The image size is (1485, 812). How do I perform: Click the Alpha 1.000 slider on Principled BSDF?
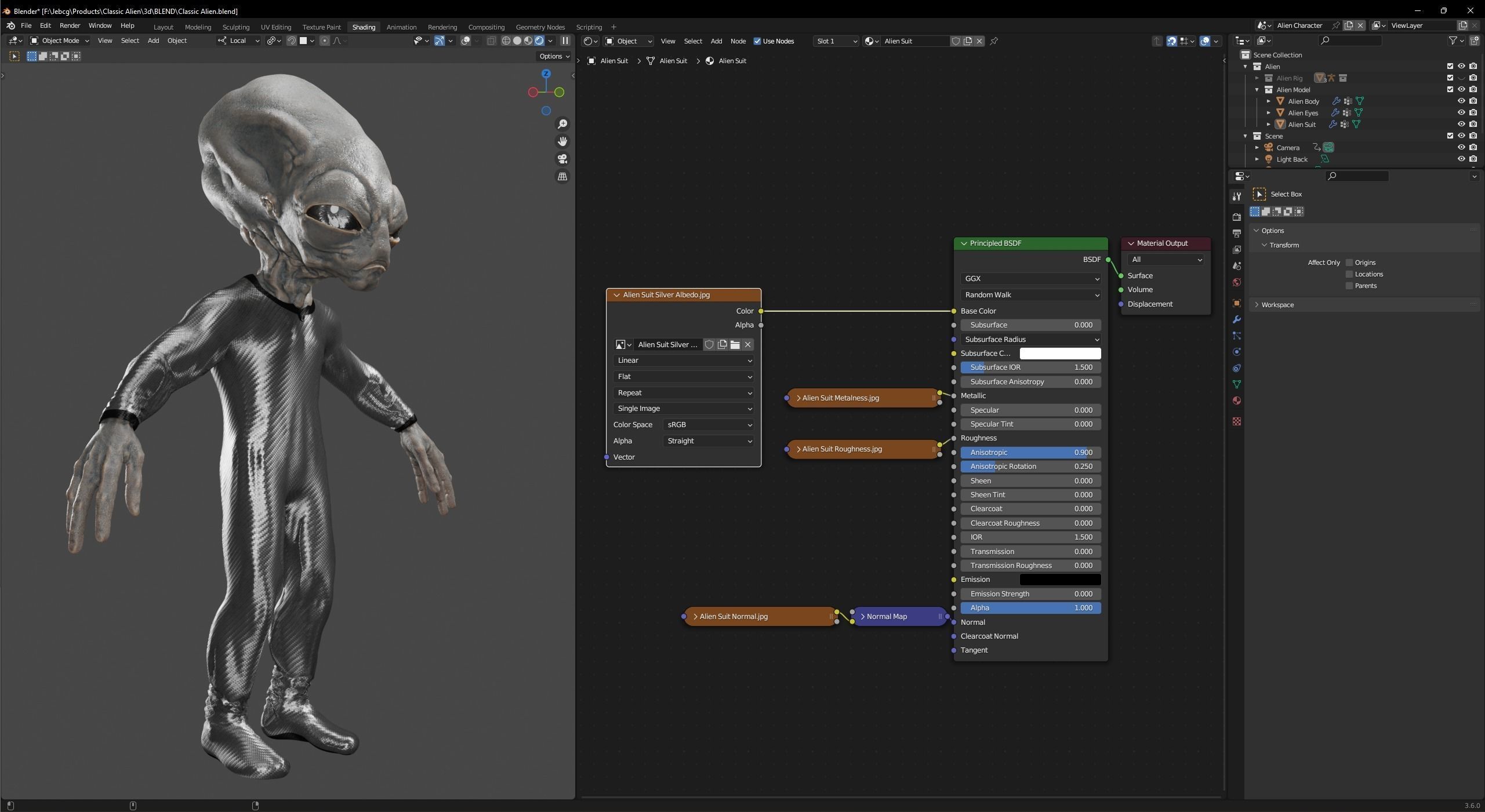pyautogui.click(x=1030, y=608)
